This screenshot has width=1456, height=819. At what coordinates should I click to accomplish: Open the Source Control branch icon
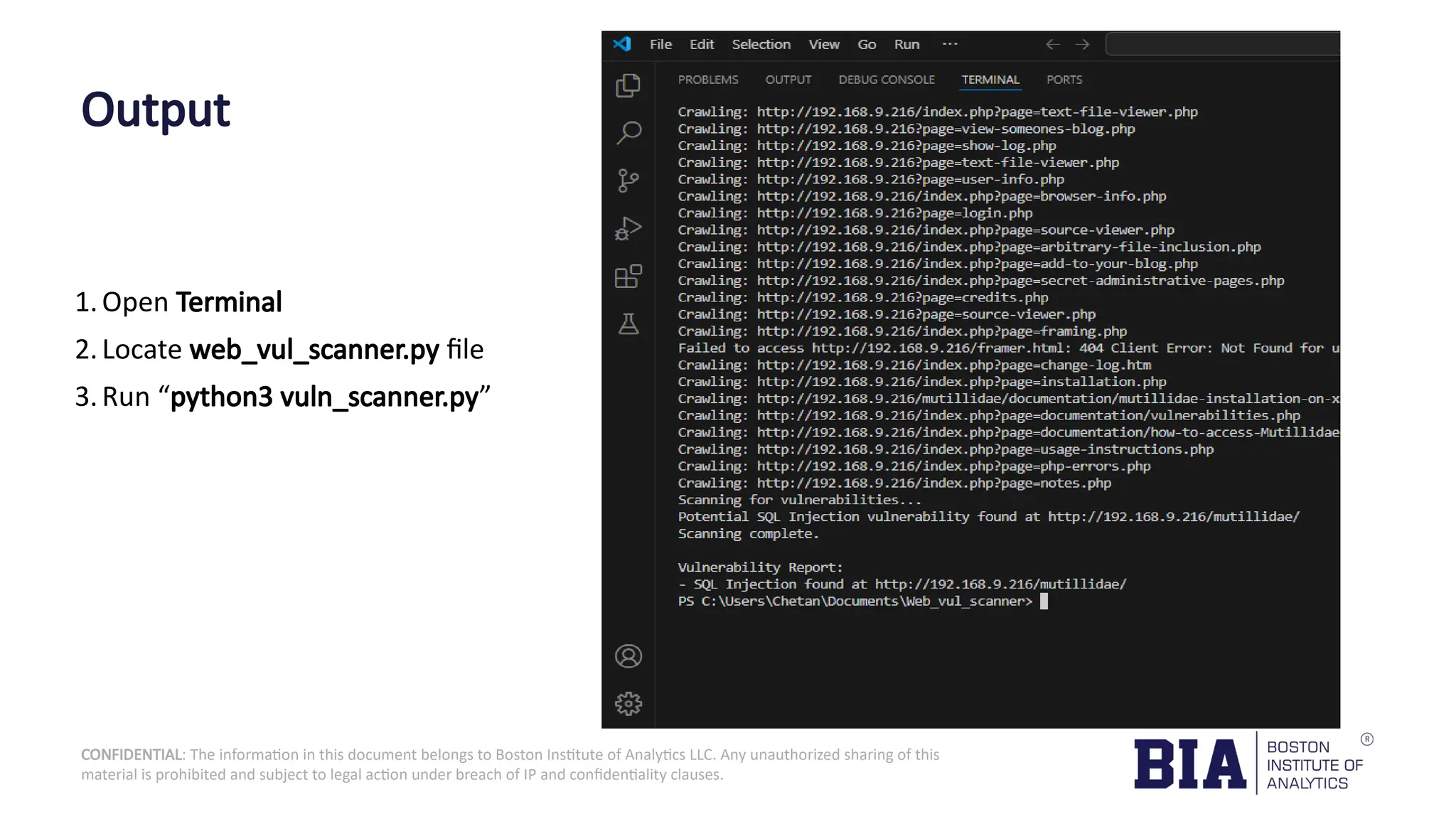pyautogui.click(x=628, y=181)
